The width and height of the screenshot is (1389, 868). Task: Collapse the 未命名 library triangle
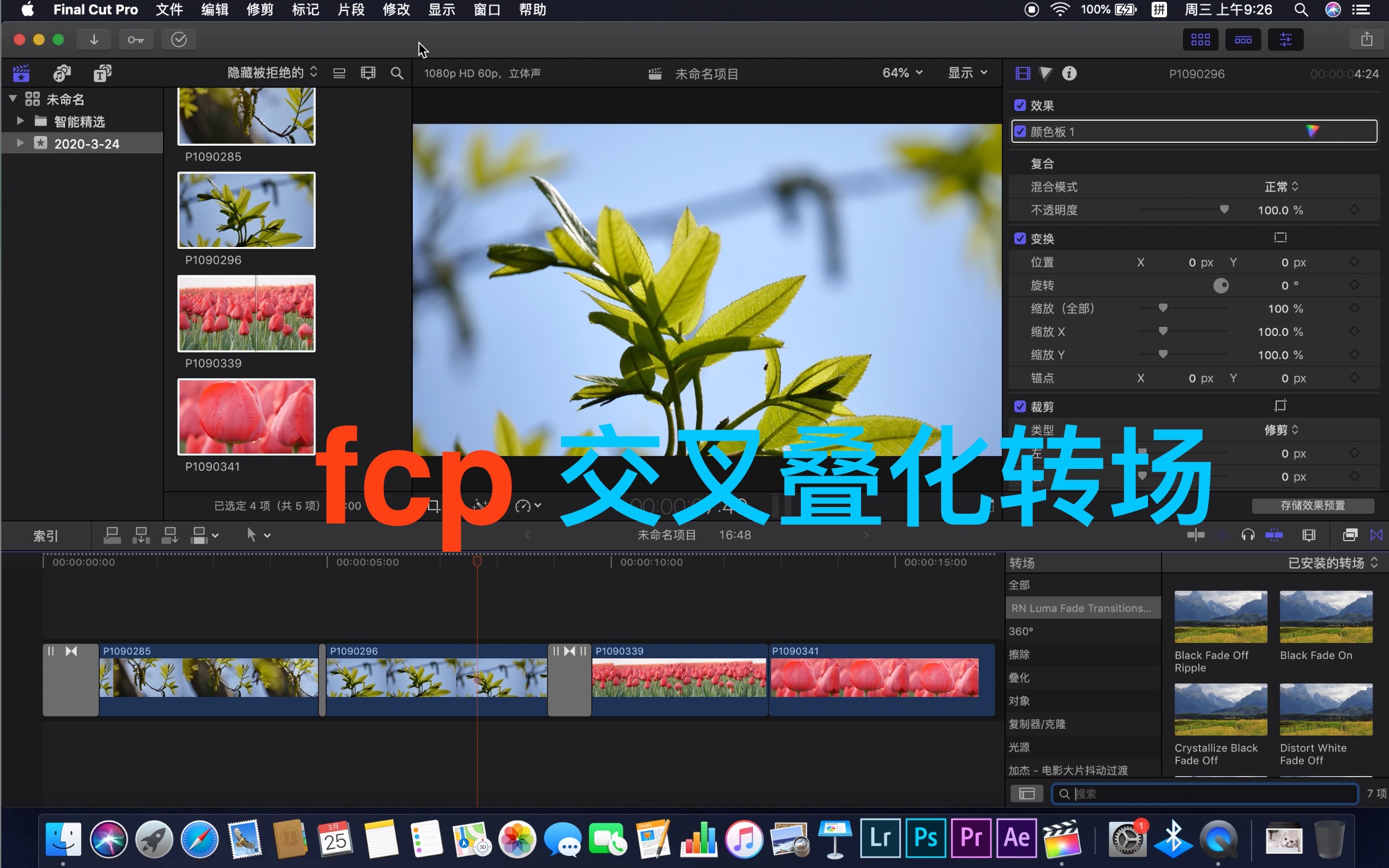12,99
